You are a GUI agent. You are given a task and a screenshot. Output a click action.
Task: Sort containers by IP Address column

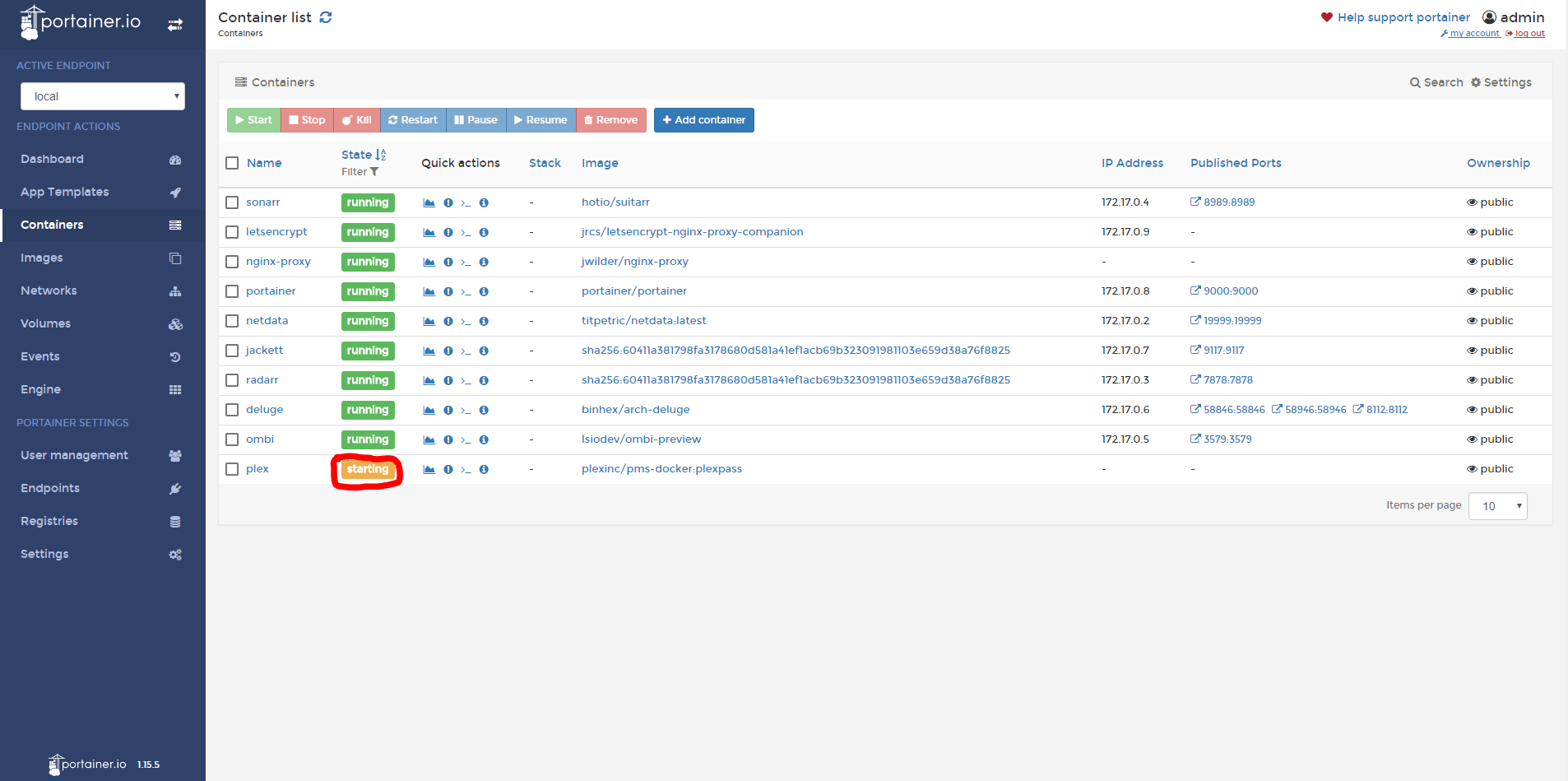[x=1132, y=163]
